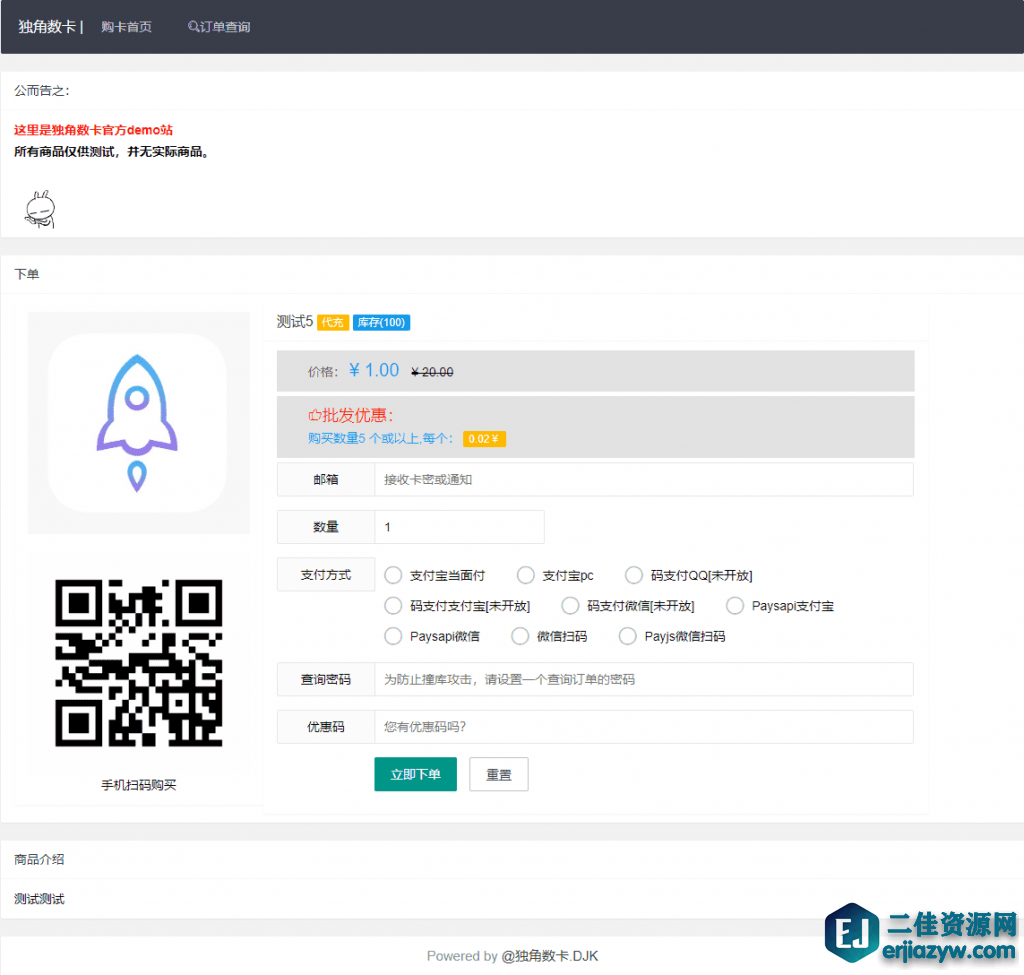Click the QR code for mobile purchase
This screenshot has height=975, width=1024.
click(x=138, y=663)
